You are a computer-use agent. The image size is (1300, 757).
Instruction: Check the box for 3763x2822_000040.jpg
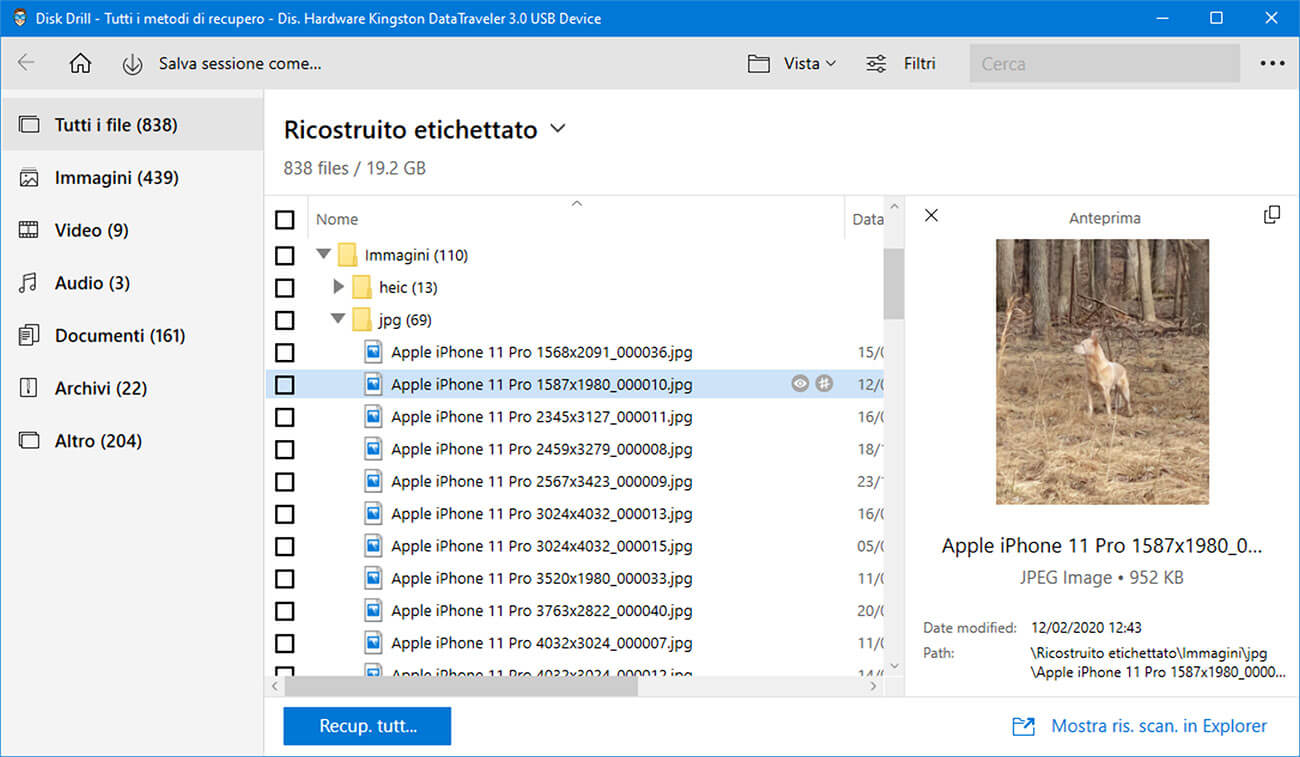point(285,610)
